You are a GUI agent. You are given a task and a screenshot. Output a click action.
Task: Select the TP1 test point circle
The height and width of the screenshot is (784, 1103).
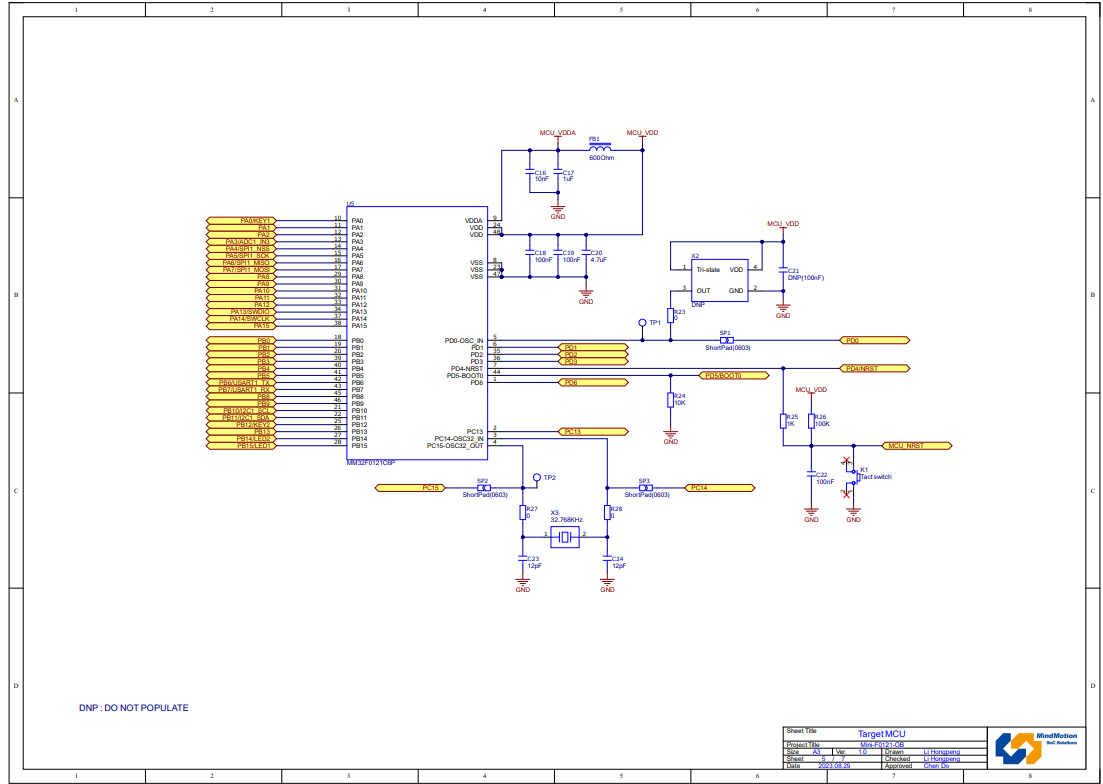pyautogui.click(x=642, y=323)
